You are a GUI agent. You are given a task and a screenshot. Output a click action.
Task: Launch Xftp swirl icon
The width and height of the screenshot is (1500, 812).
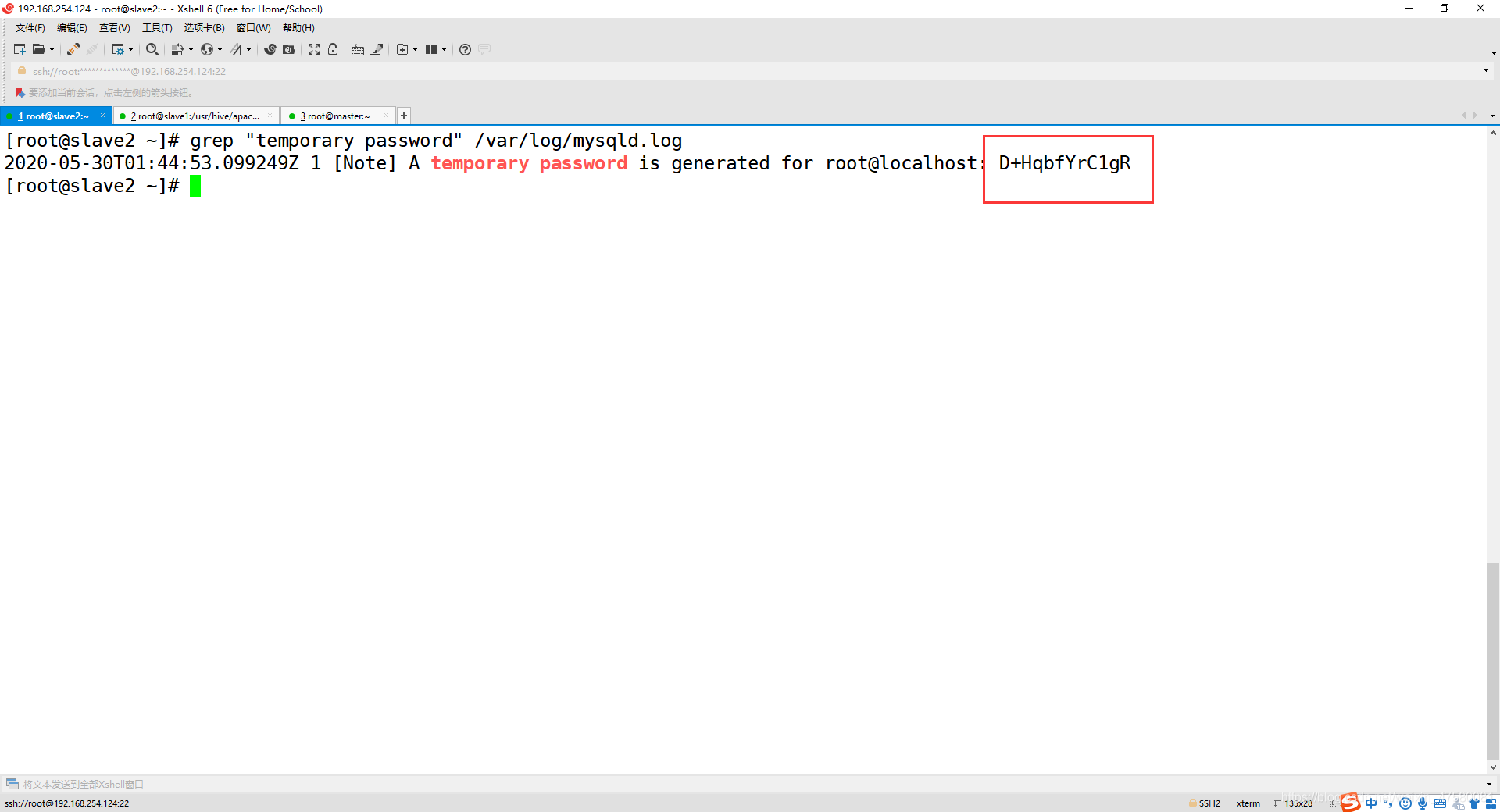(x=270, y=49)
